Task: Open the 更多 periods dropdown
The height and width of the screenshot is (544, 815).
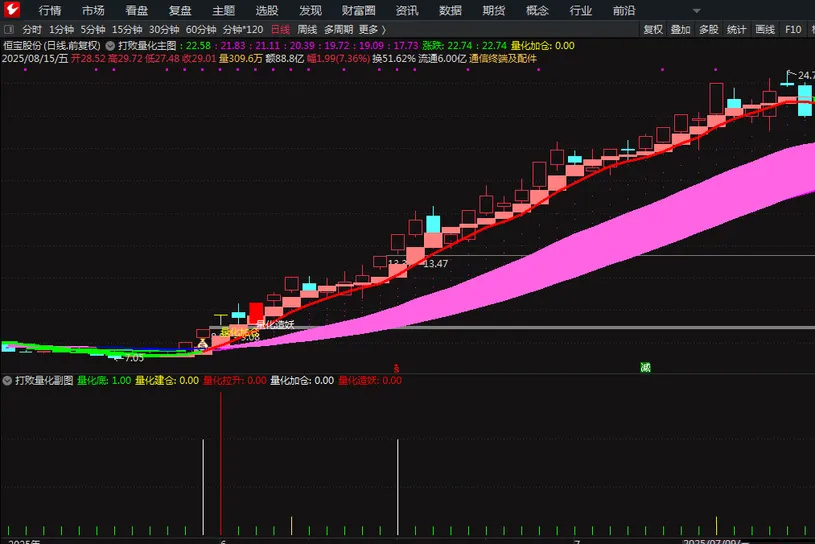Action: [x=372, y=30]
